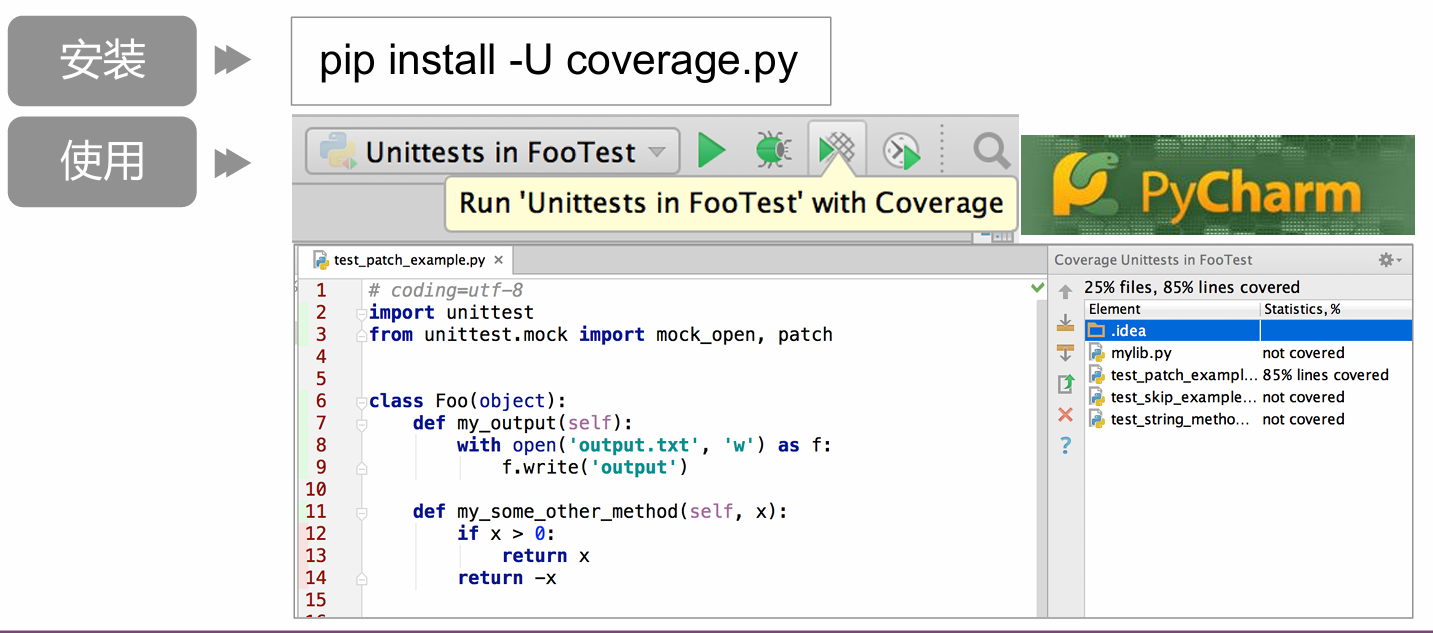Screen dimensions: 1433x633
Task: Click the '25% files, 85% lines covered' summary
Action: coord(1192,287)
